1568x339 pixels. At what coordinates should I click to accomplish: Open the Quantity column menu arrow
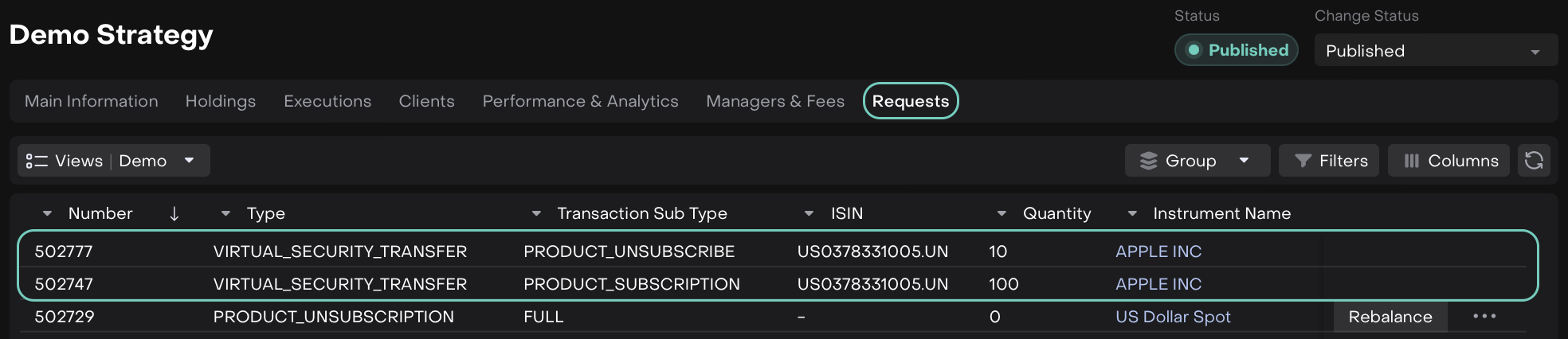click(x=1002, y=213)
